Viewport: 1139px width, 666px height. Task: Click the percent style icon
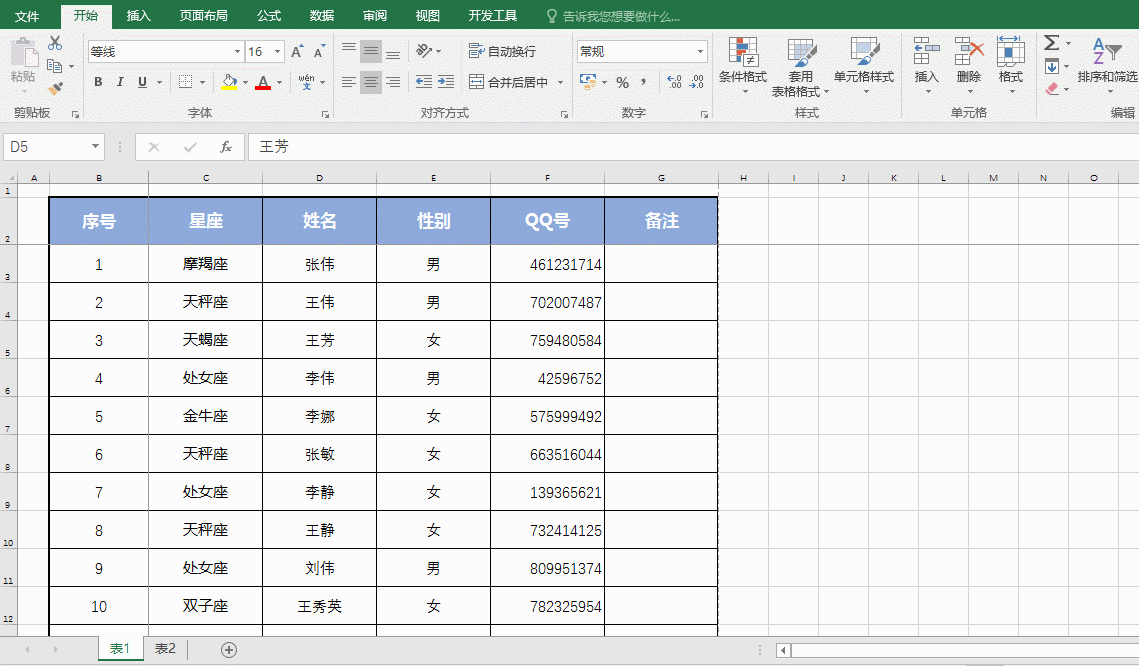coord(622,82)
